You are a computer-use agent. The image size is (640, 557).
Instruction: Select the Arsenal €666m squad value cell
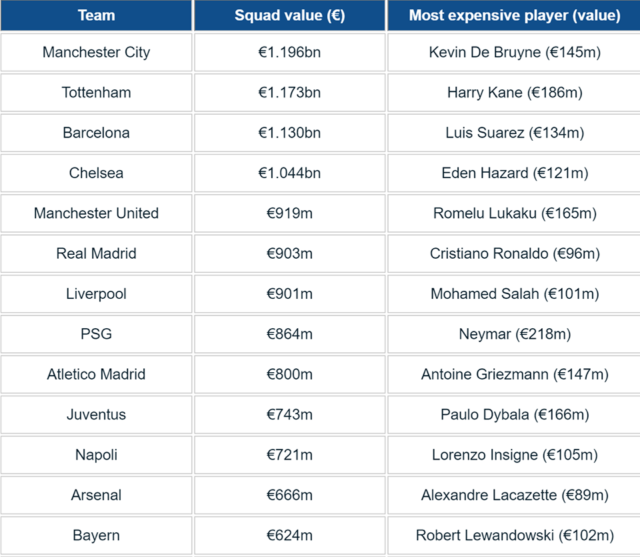tap(290, 495)
